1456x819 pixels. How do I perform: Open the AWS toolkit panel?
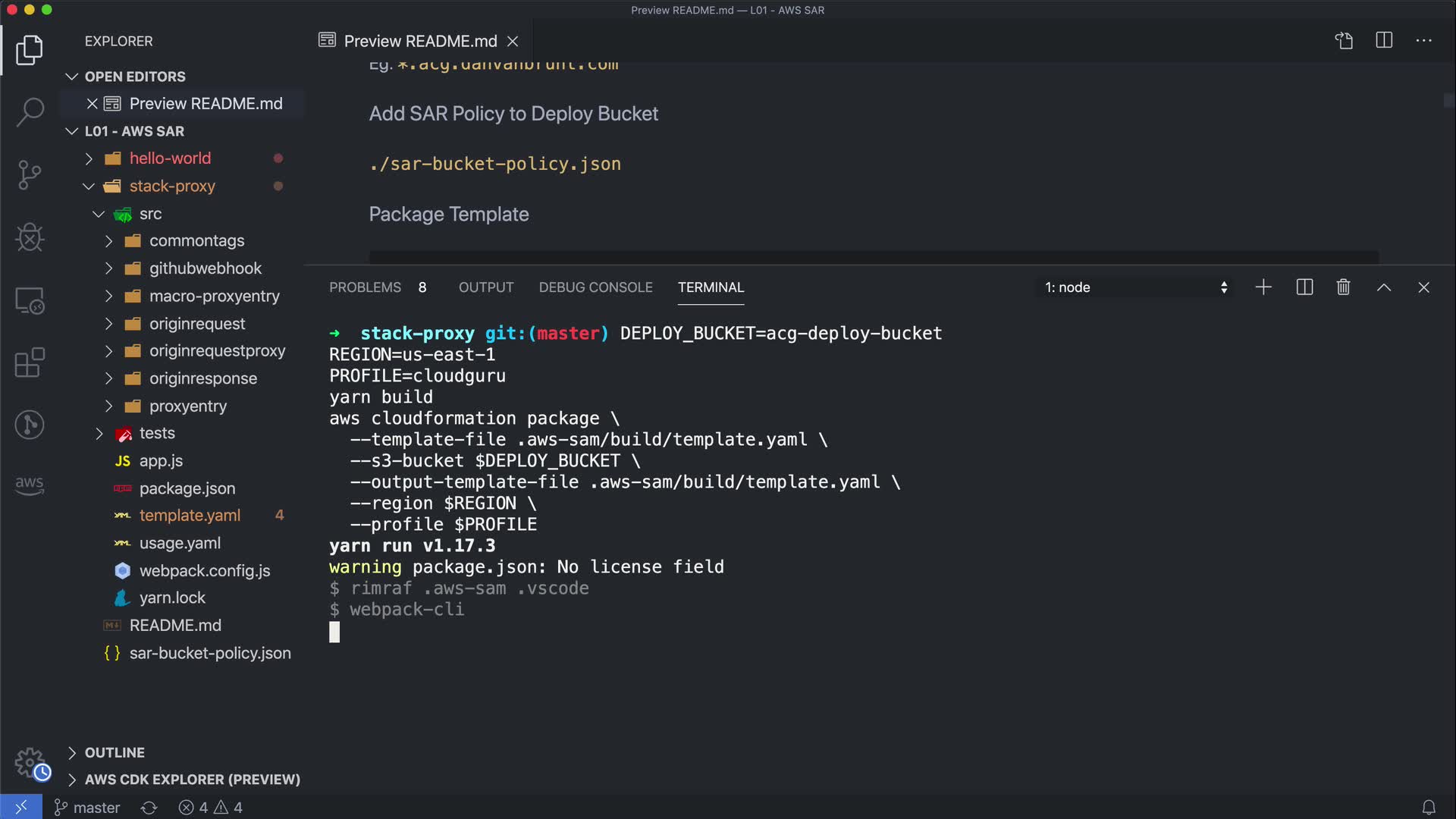(30, 485)
